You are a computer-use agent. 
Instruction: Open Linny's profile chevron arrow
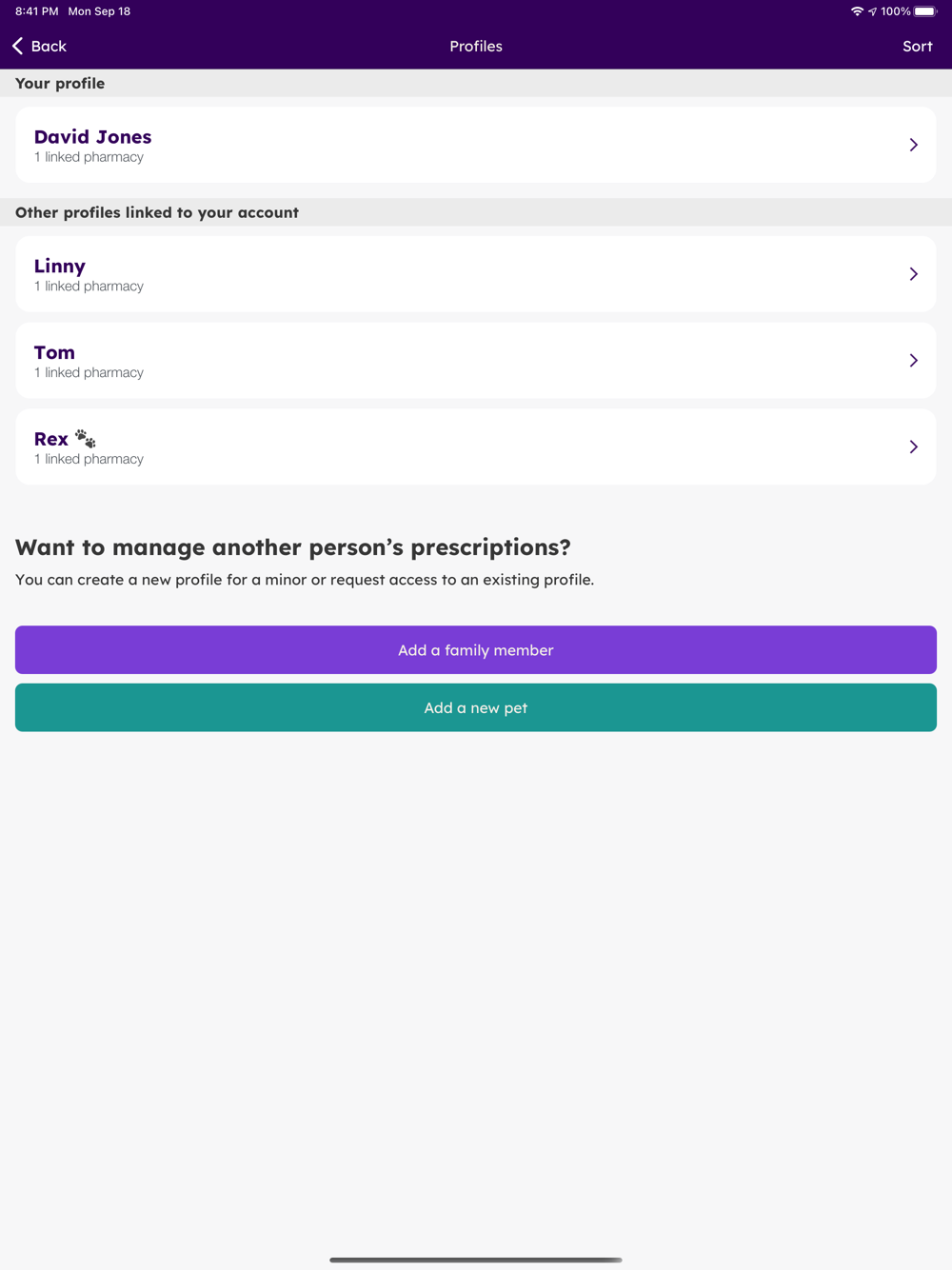[x=913, y=274]
